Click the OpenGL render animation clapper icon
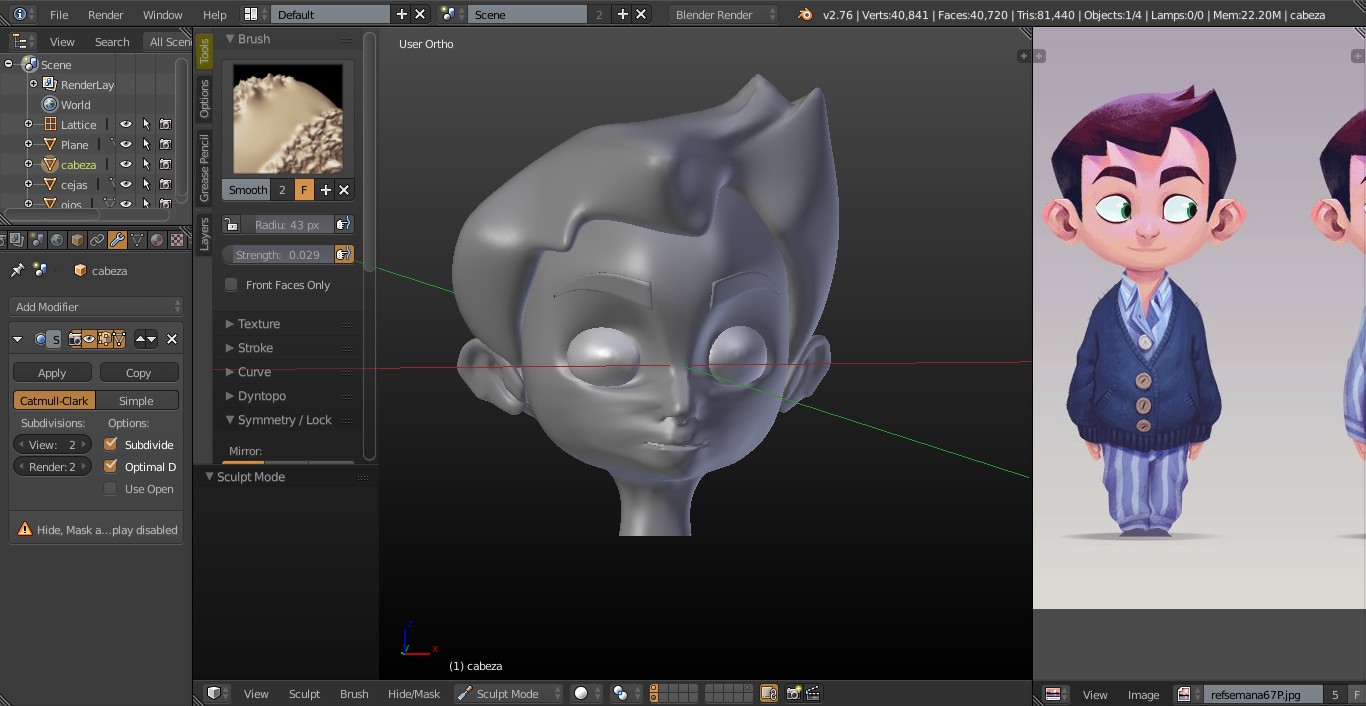This screenshot has height=706, width=1366. 813,693
